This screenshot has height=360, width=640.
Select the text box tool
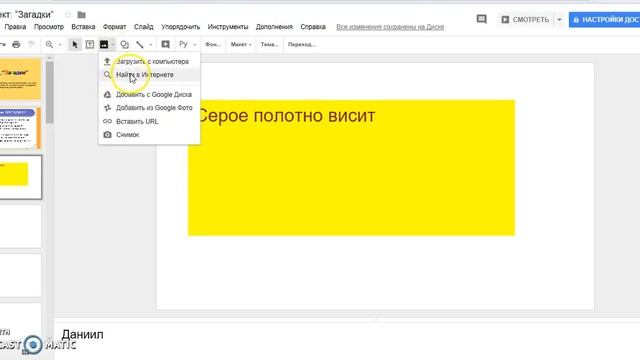[x=90, y=44]
